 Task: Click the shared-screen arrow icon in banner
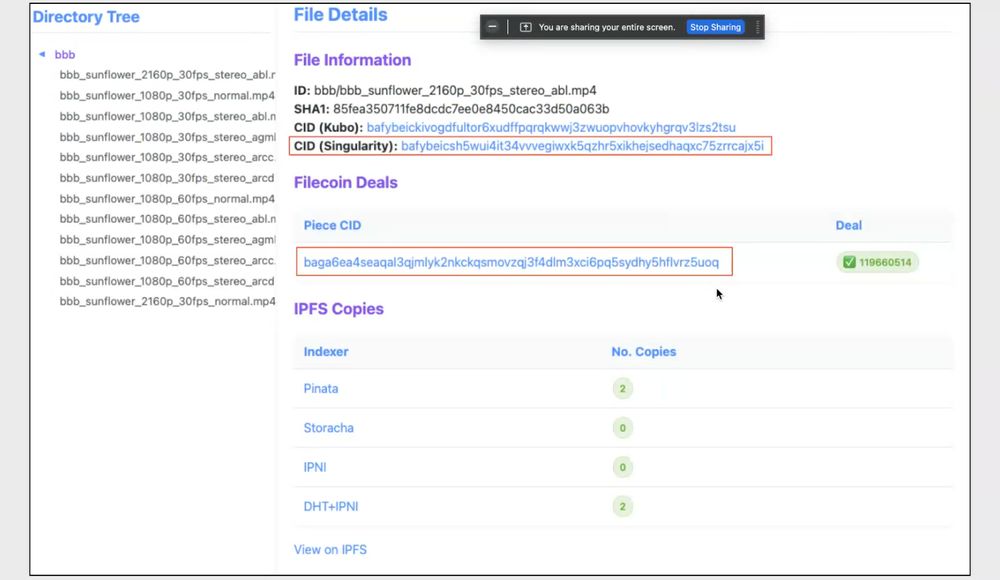526,27
